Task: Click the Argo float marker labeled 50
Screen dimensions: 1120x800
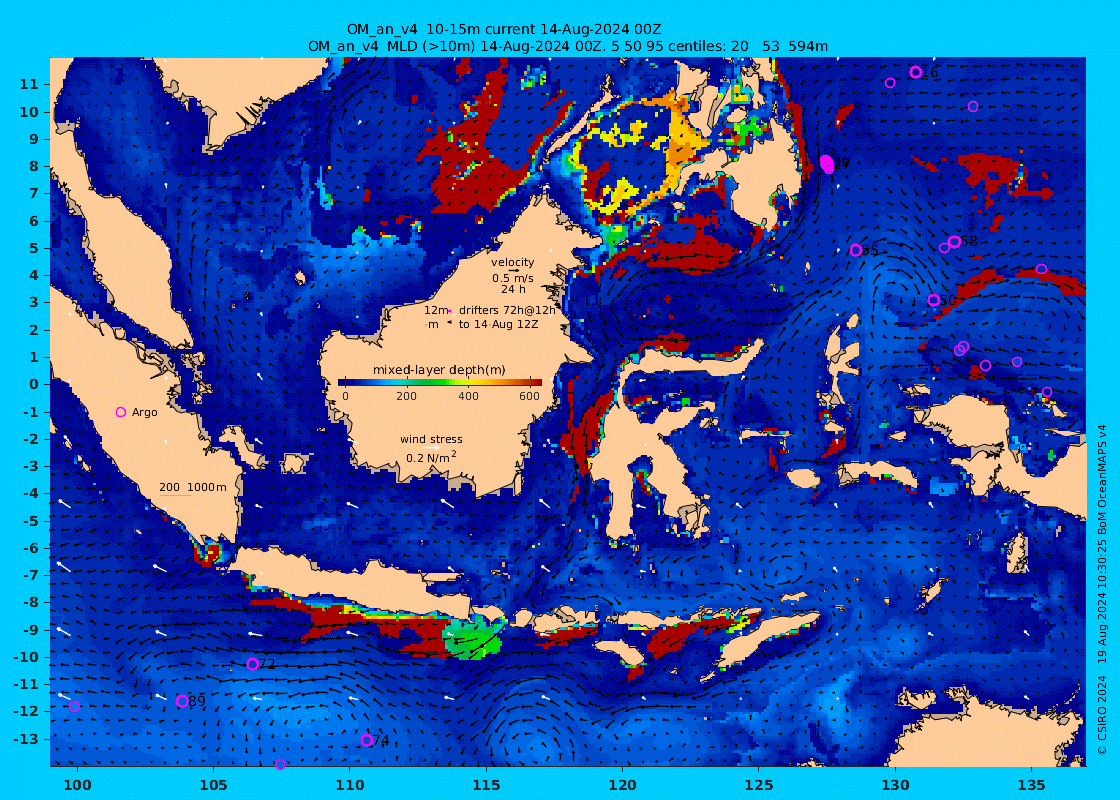Action: 934,300
